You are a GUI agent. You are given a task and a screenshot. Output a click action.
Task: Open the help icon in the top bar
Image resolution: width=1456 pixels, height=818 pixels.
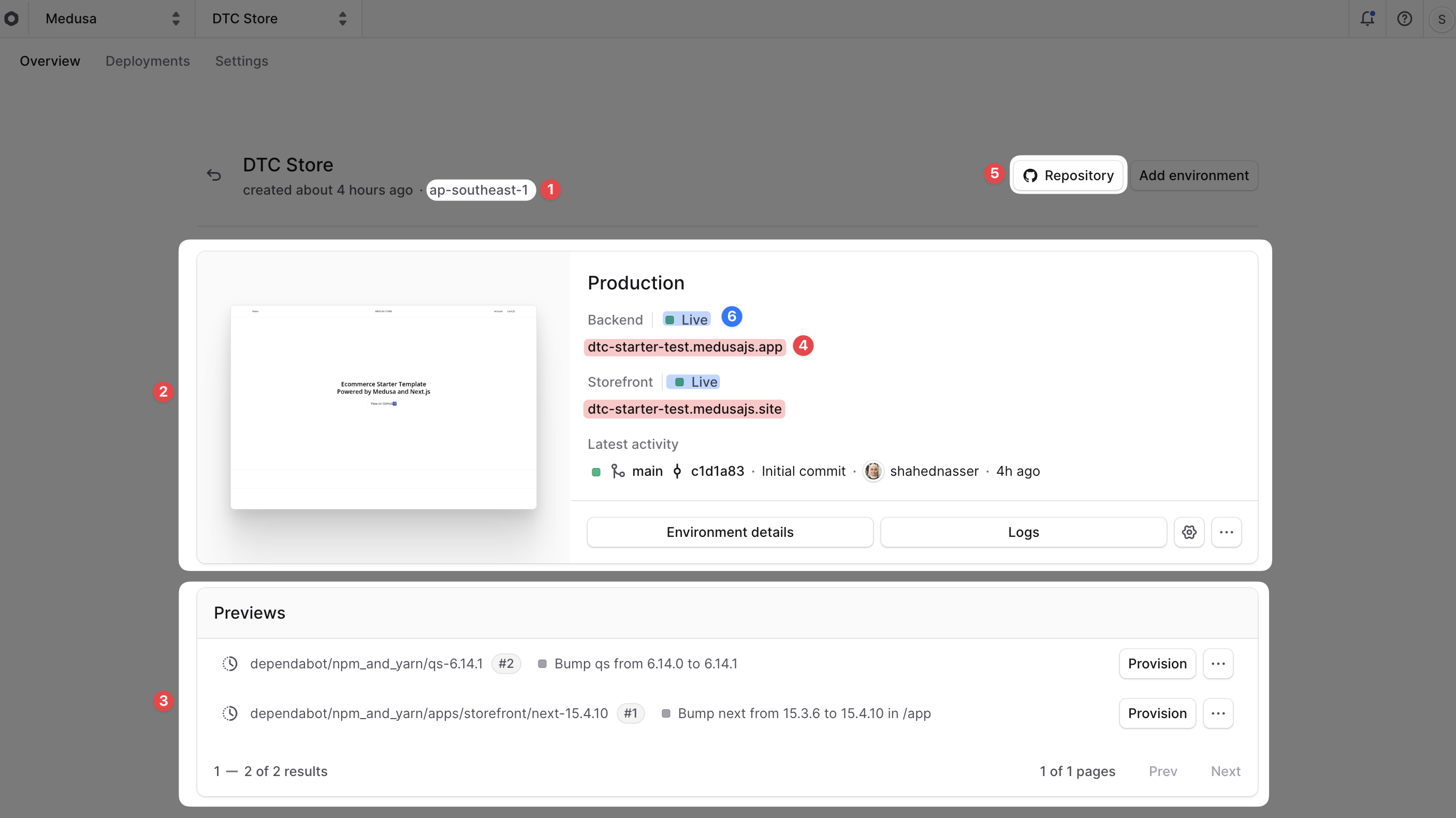tap(1405, 19)
